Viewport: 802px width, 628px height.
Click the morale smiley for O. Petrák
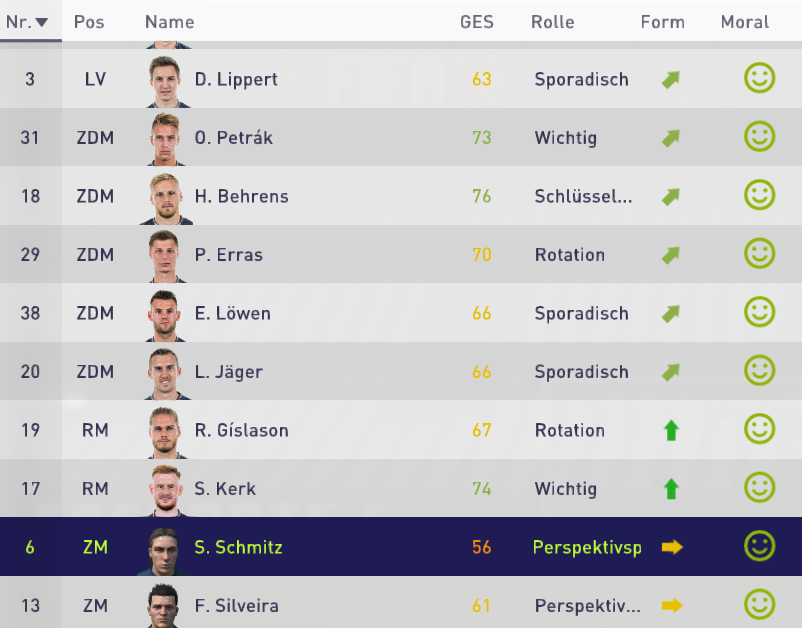point(759,137)
